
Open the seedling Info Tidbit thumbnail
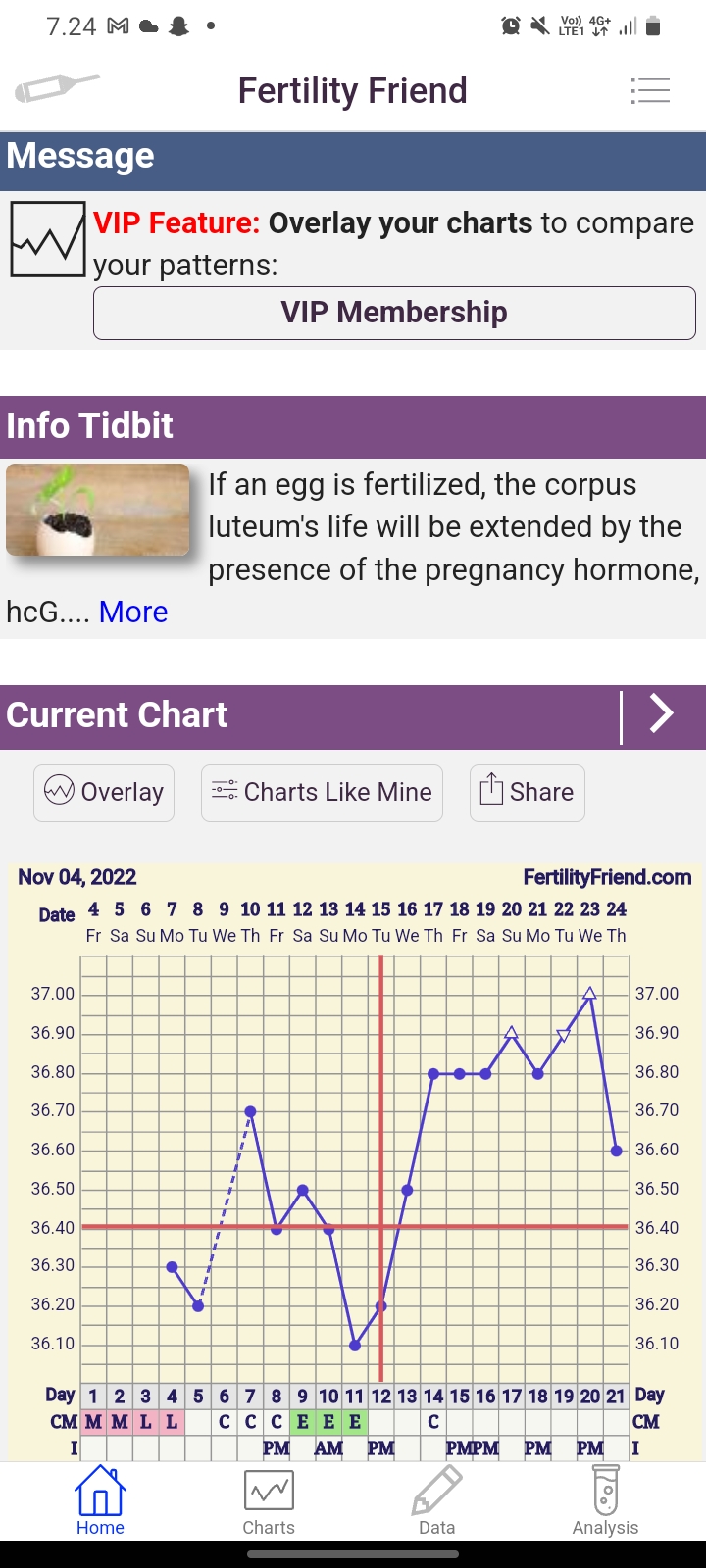98,510
